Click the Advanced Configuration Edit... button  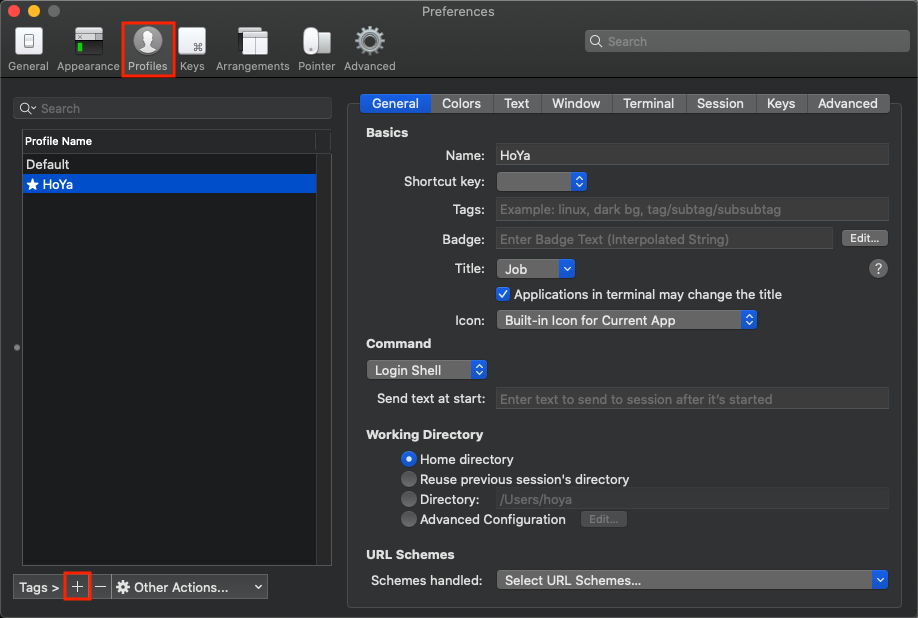pyautogui.click(x=604, y=519)
